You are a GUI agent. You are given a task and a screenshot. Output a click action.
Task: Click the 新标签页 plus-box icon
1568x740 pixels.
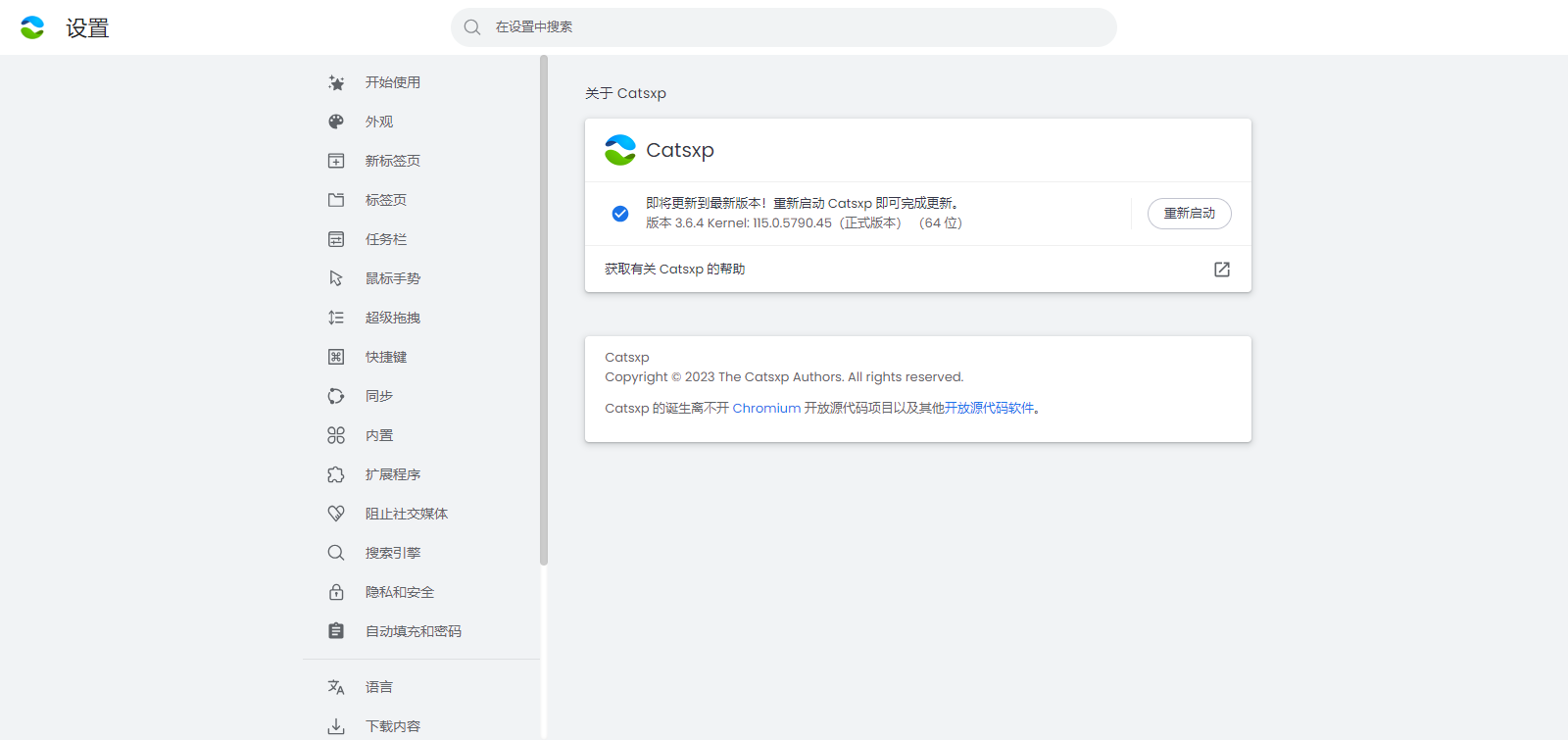[336, 161]
